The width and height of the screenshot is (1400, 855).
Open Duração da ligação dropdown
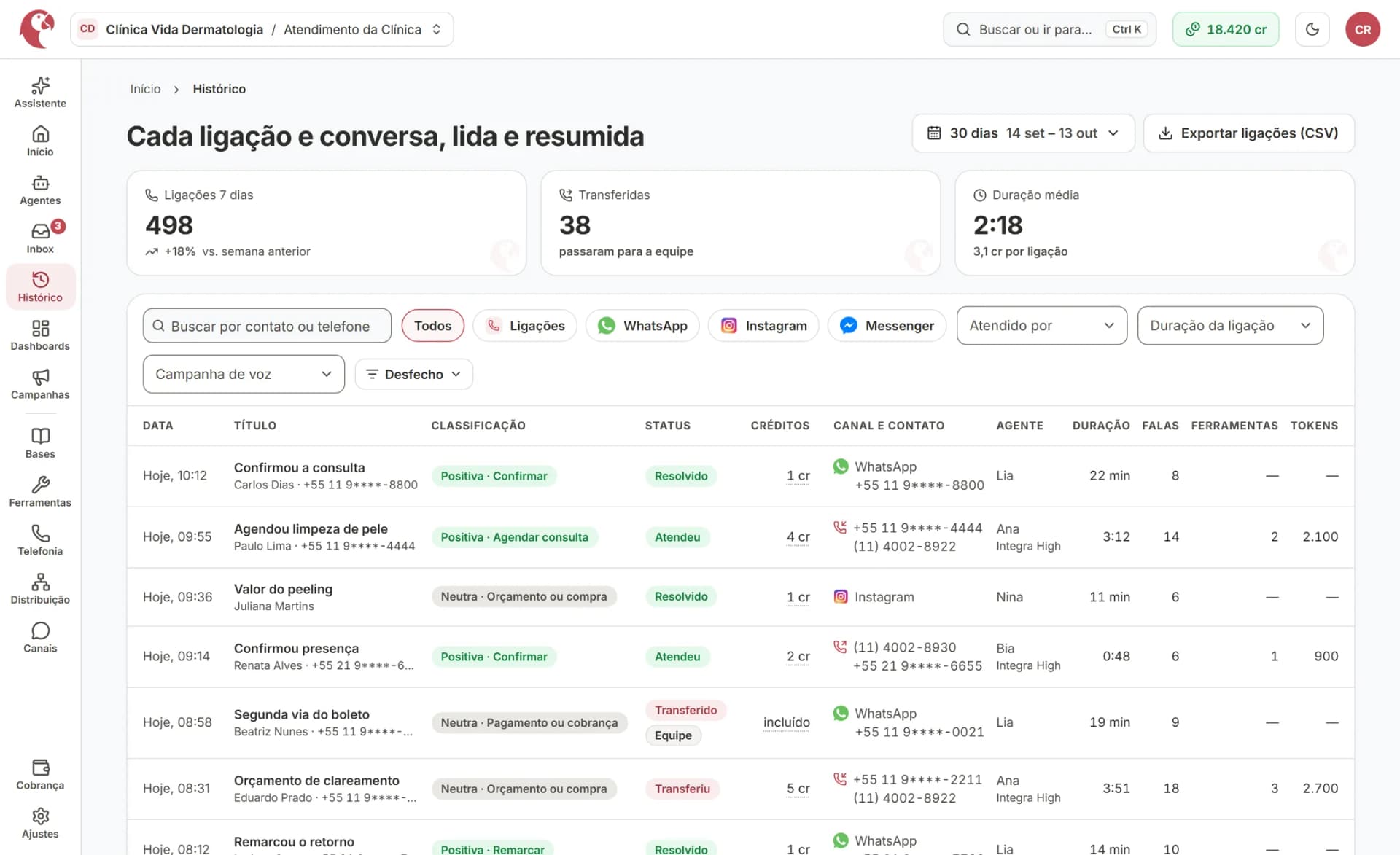pyautogui.click(x=1230, y=326)
